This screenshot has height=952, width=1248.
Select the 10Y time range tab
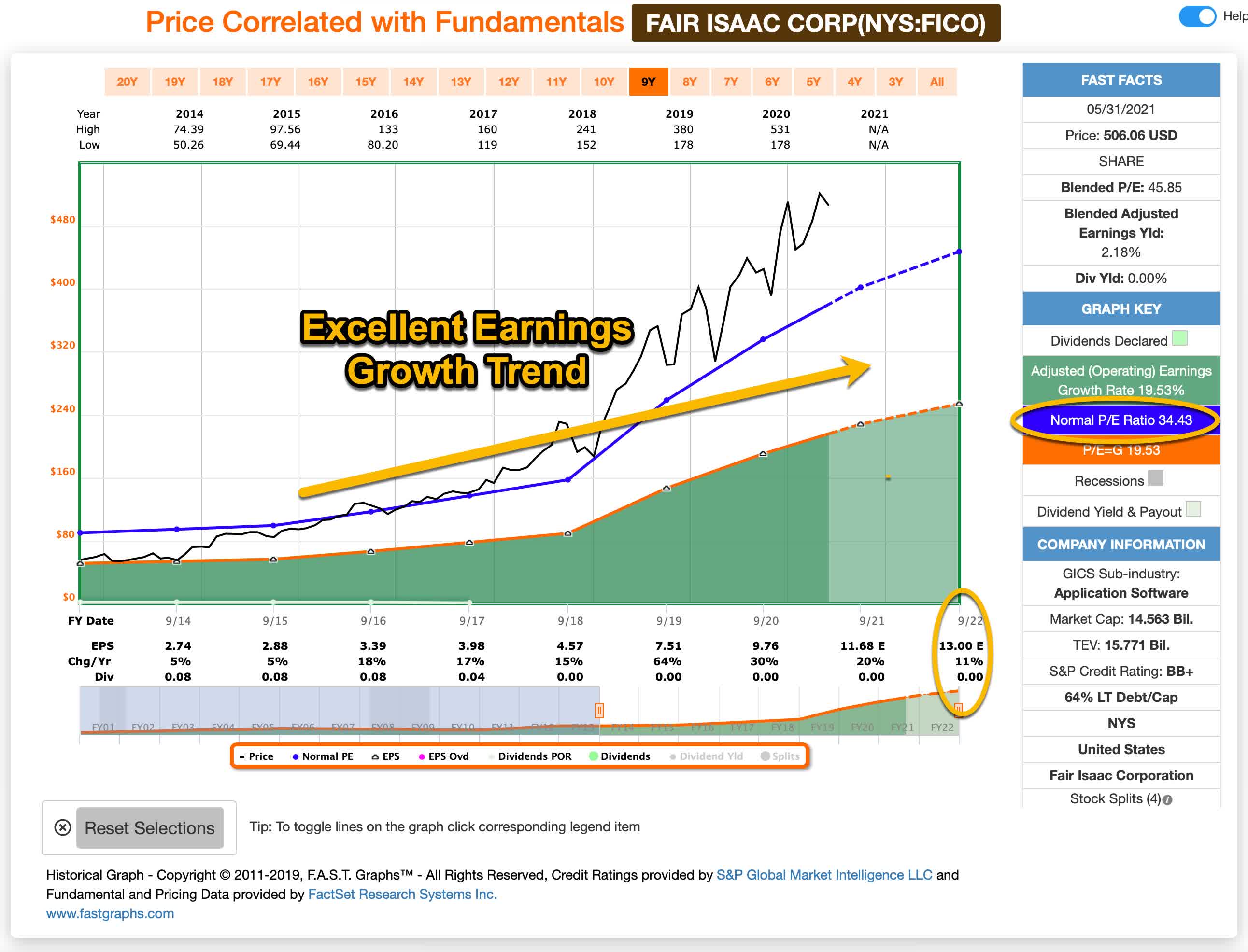tap(604, 82)
